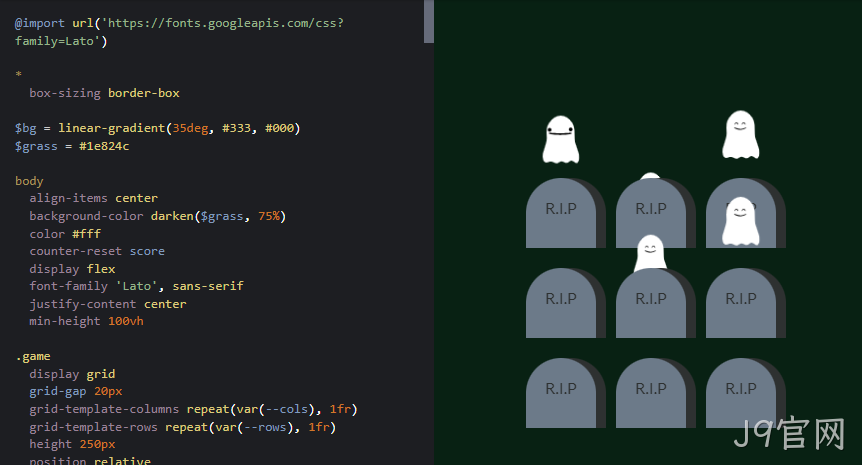Viewport: 862px width, 465px height.
Task: Click the "min-height 100vh" line
Action: 86,321
